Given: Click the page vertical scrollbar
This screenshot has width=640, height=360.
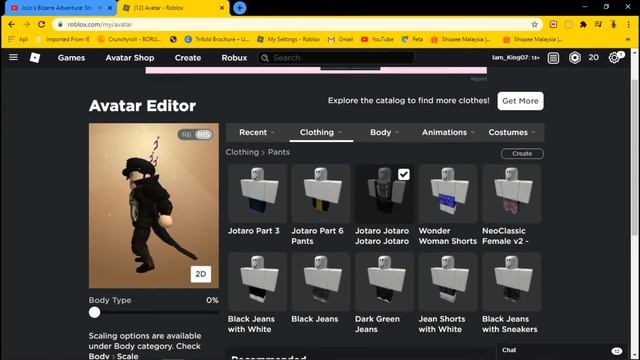Looking at the screenshot, I should click(634, 157).
